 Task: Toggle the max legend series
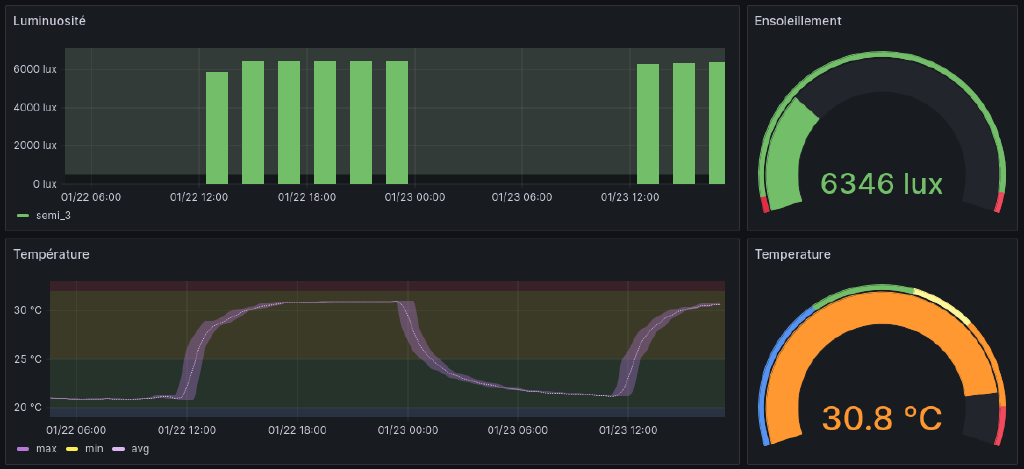(x=46, y=449)
